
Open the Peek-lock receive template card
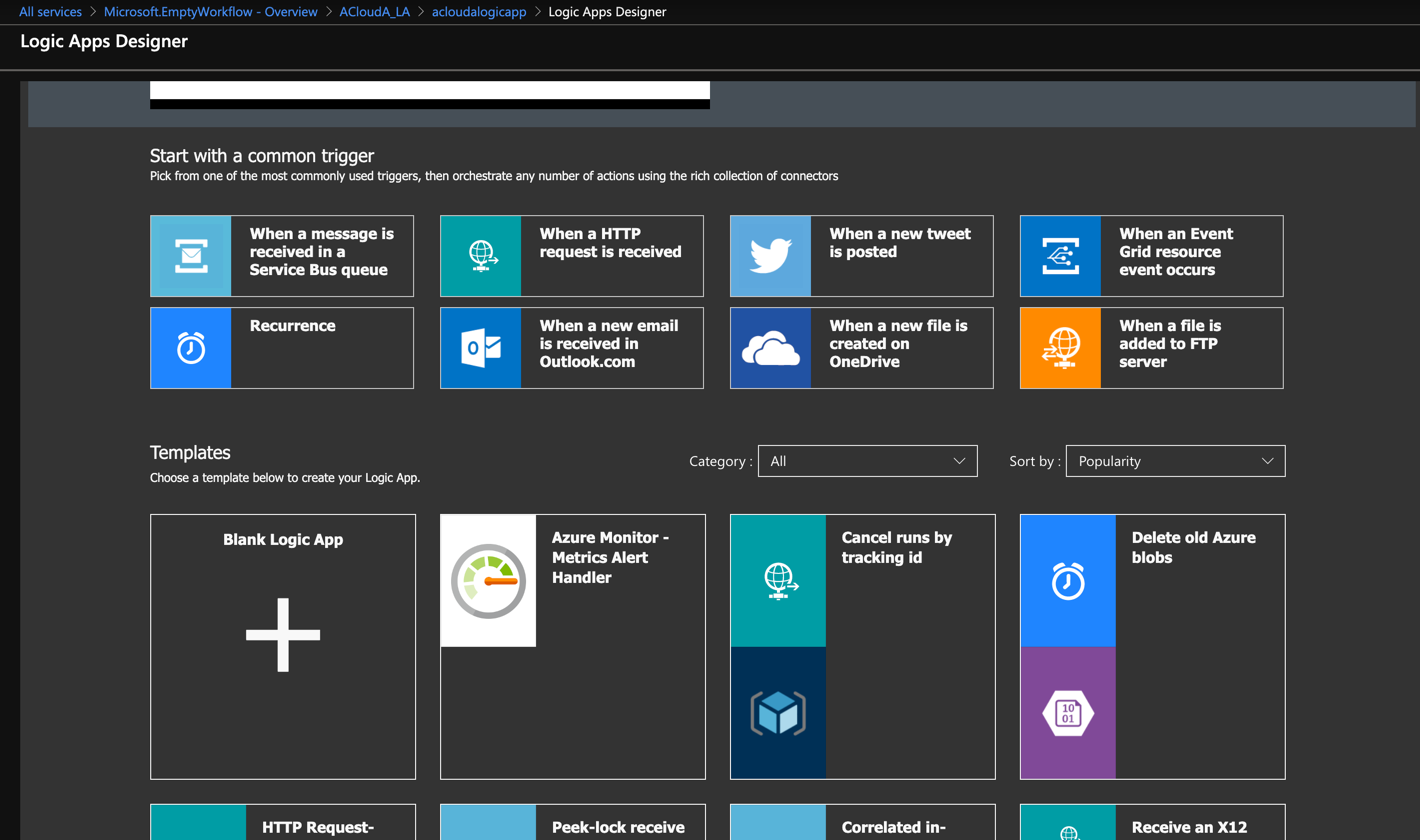tap(573, 822)
